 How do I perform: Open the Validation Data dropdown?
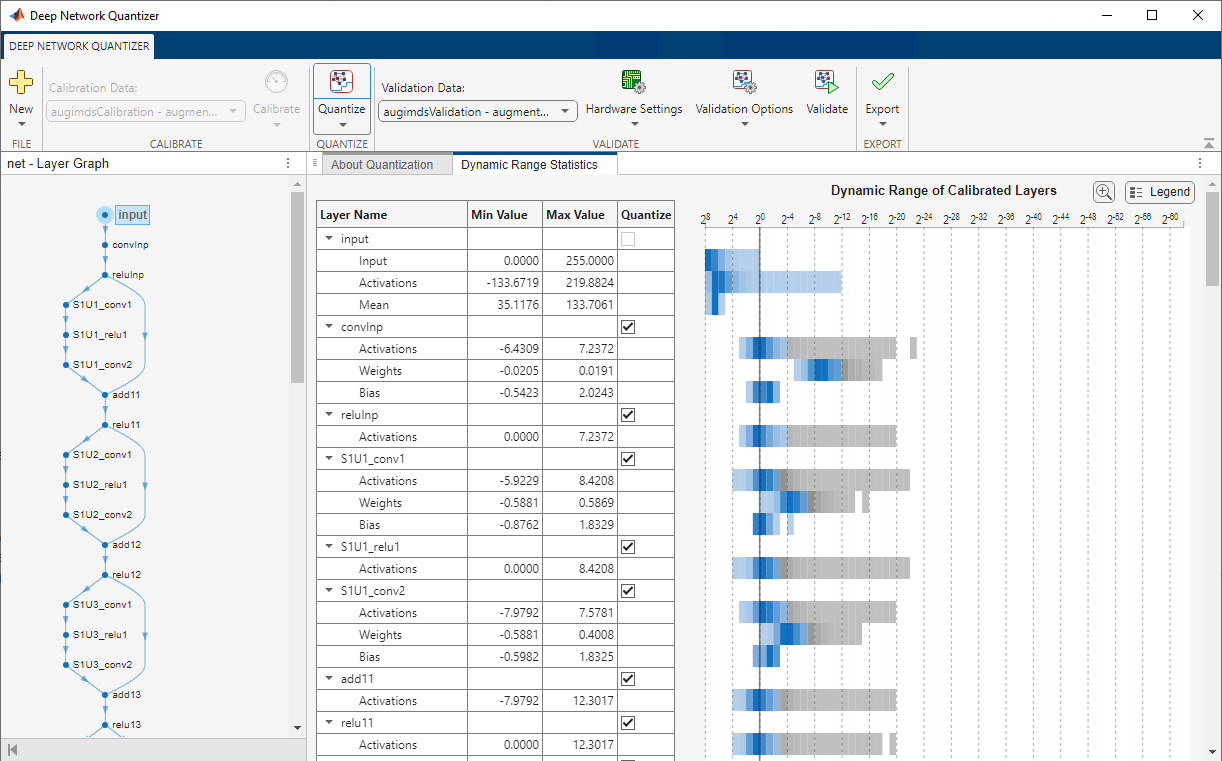point(478,112)
